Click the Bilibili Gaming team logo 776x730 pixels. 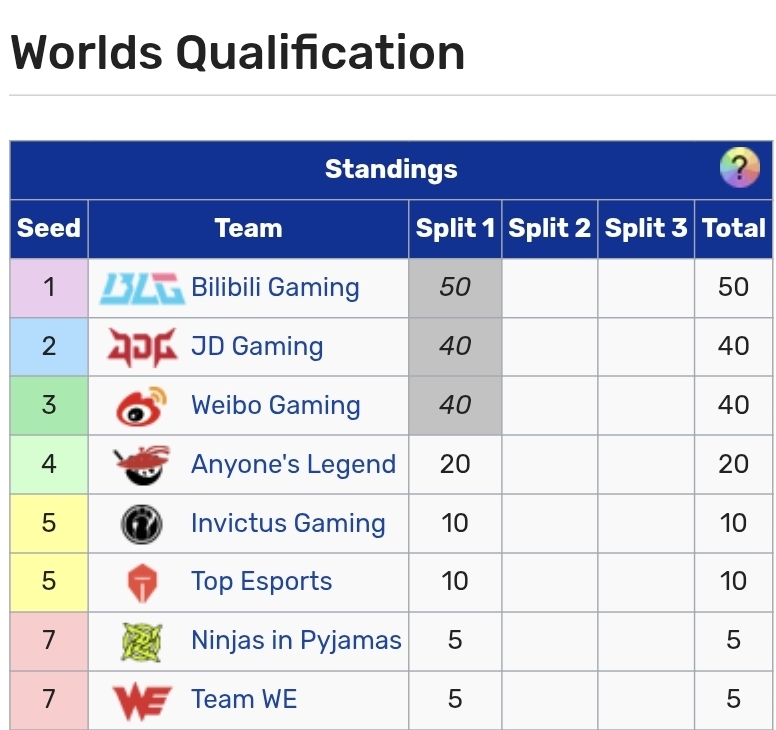(x=141, y=288)
